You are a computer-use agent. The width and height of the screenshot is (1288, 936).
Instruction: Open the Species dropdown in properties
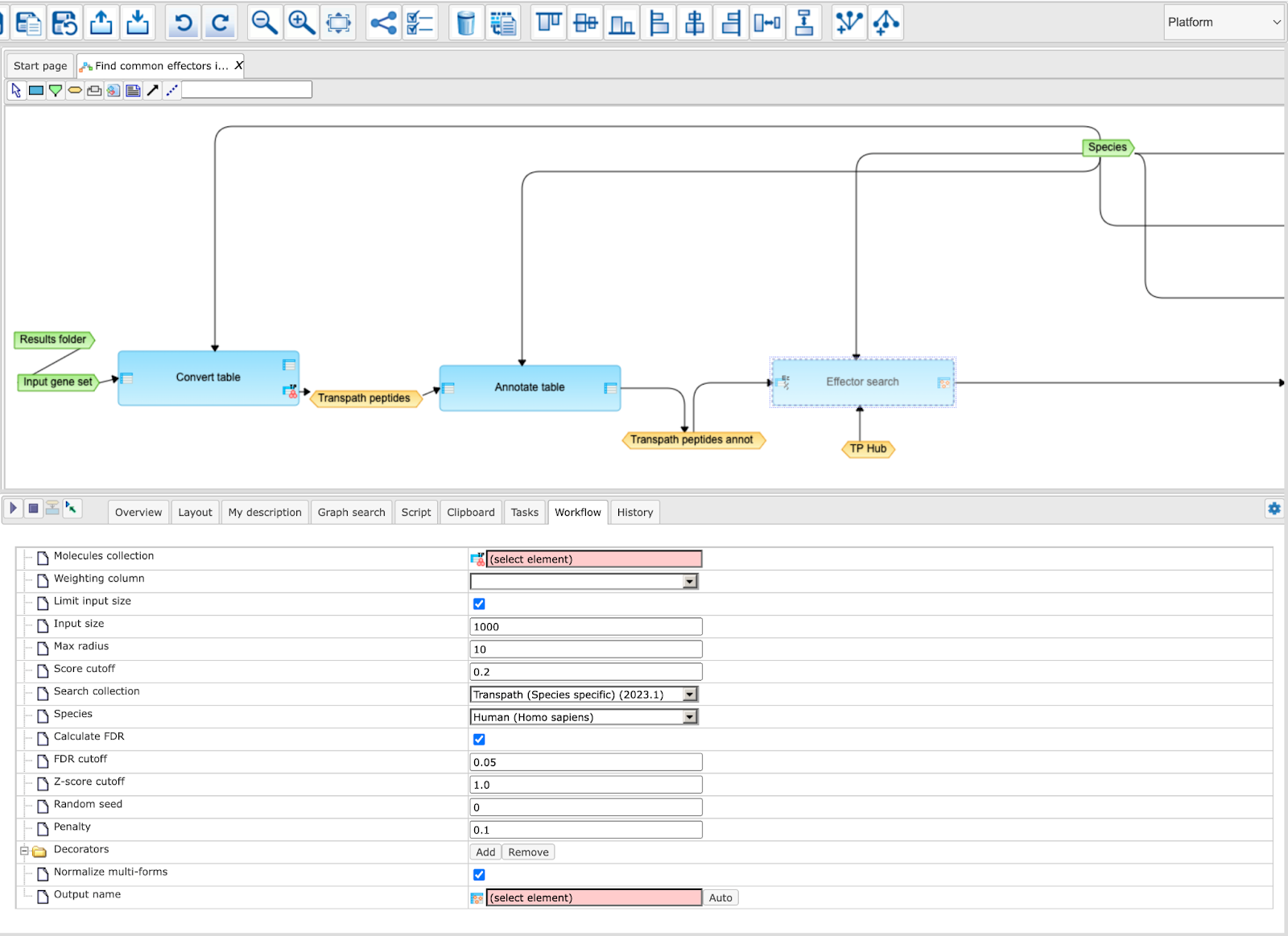(x=584, y=716)
